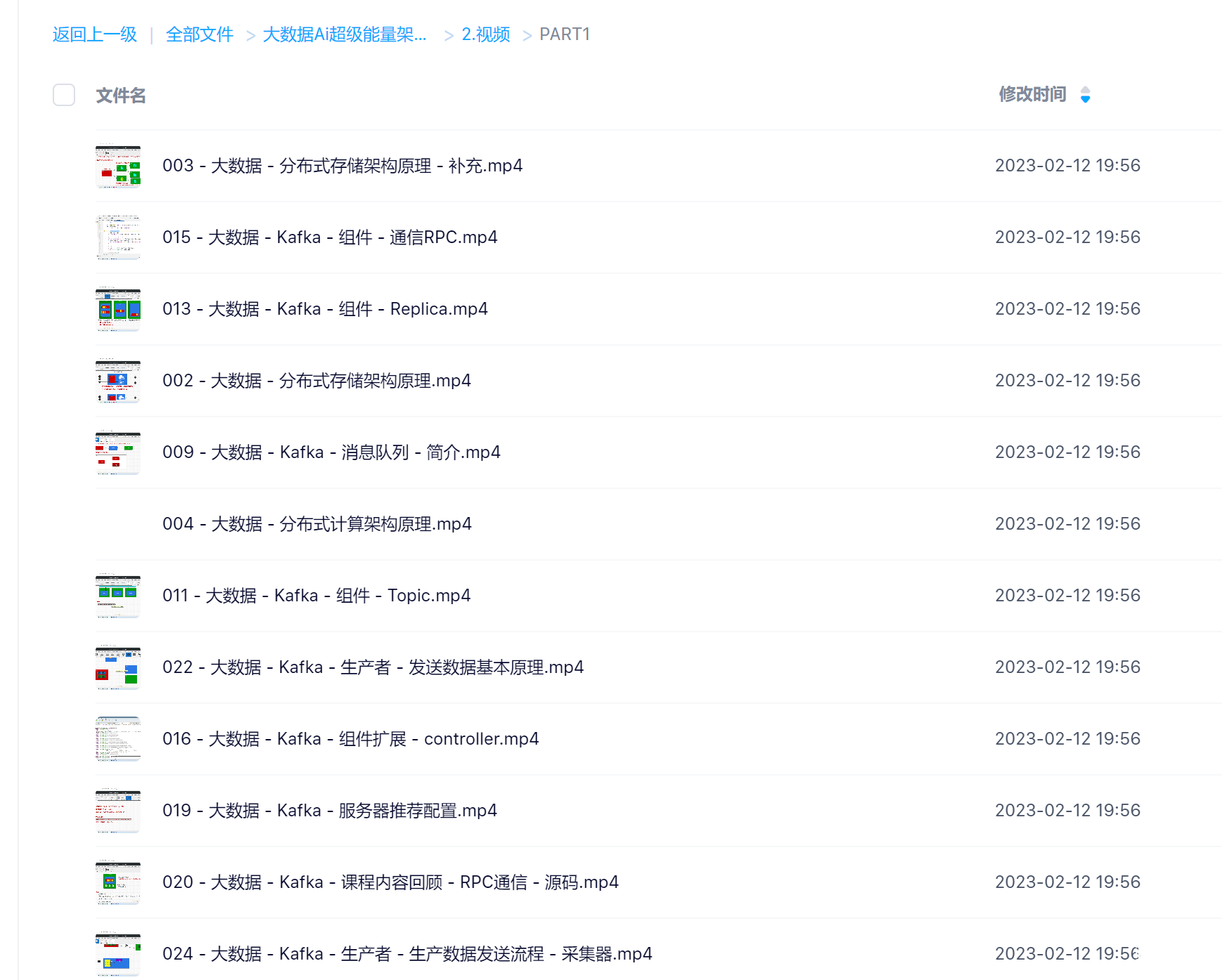1222x980 pixels.
Task: Open thumbnail of 024 采集器.mp4
Action: coord(118,954)
